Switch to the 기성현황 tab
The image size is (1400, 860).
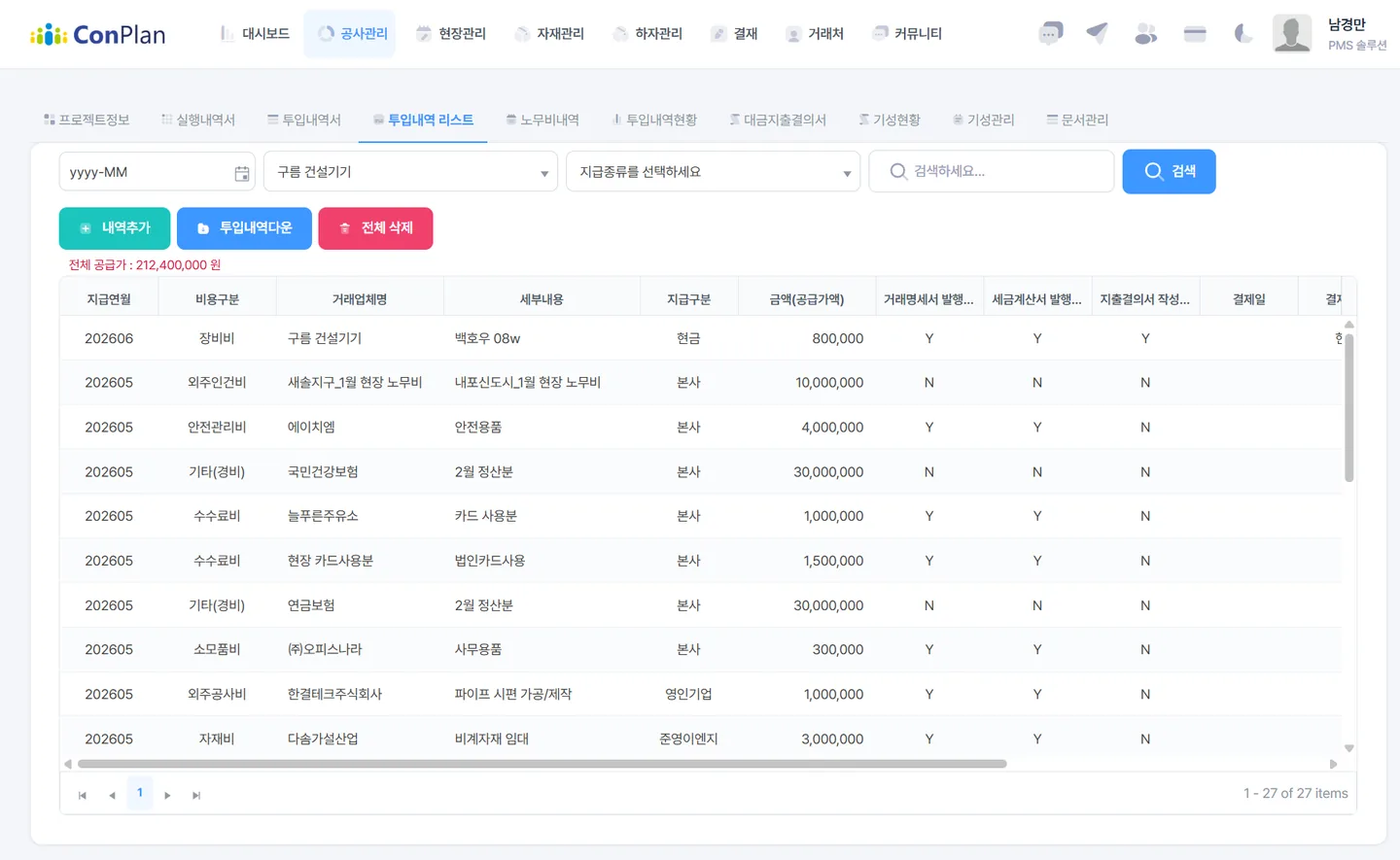pyautogui.click(x=890, y=120)
